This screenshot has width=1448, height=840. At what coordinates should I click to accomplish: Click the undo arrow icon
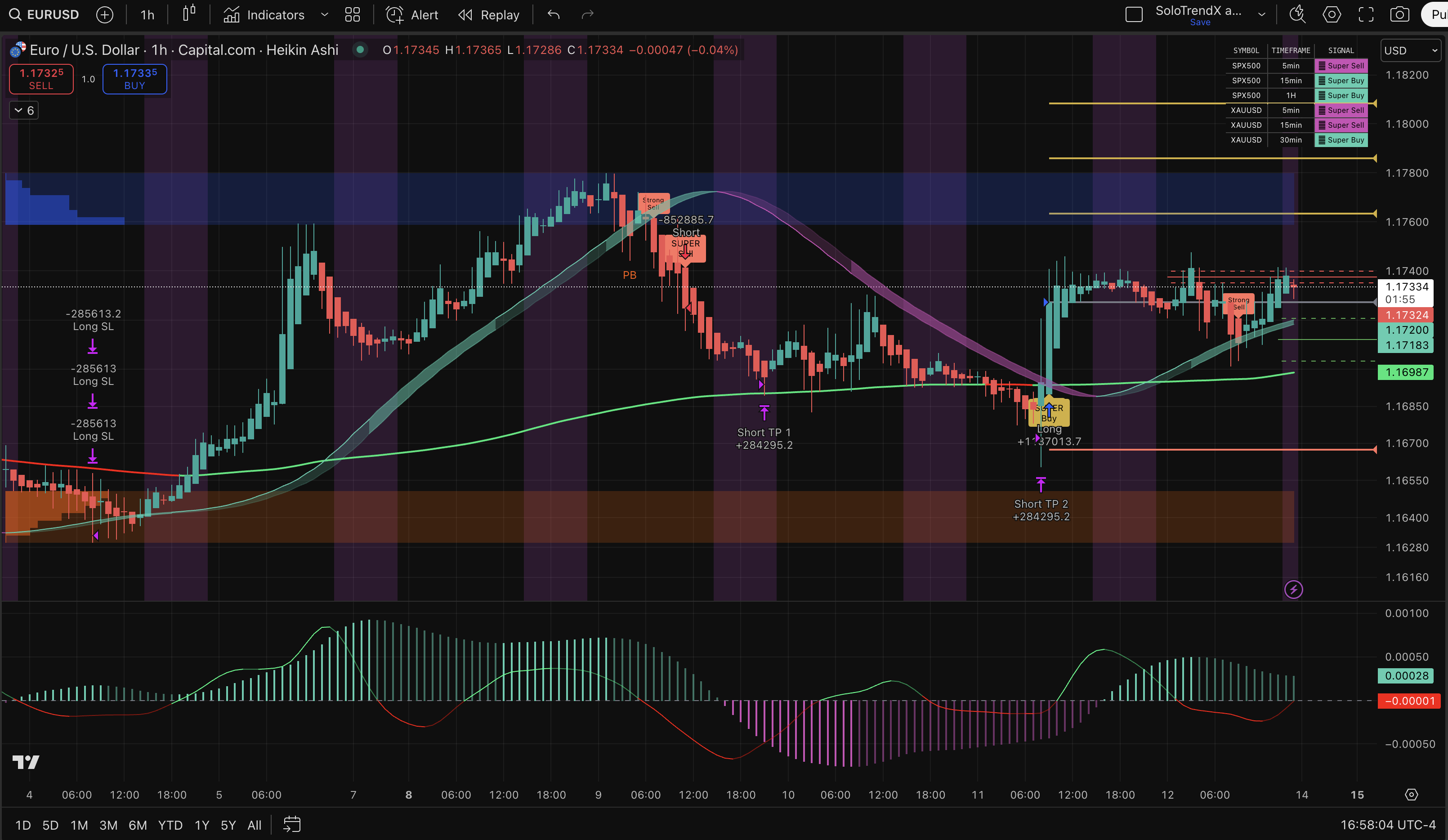(553, 15)
